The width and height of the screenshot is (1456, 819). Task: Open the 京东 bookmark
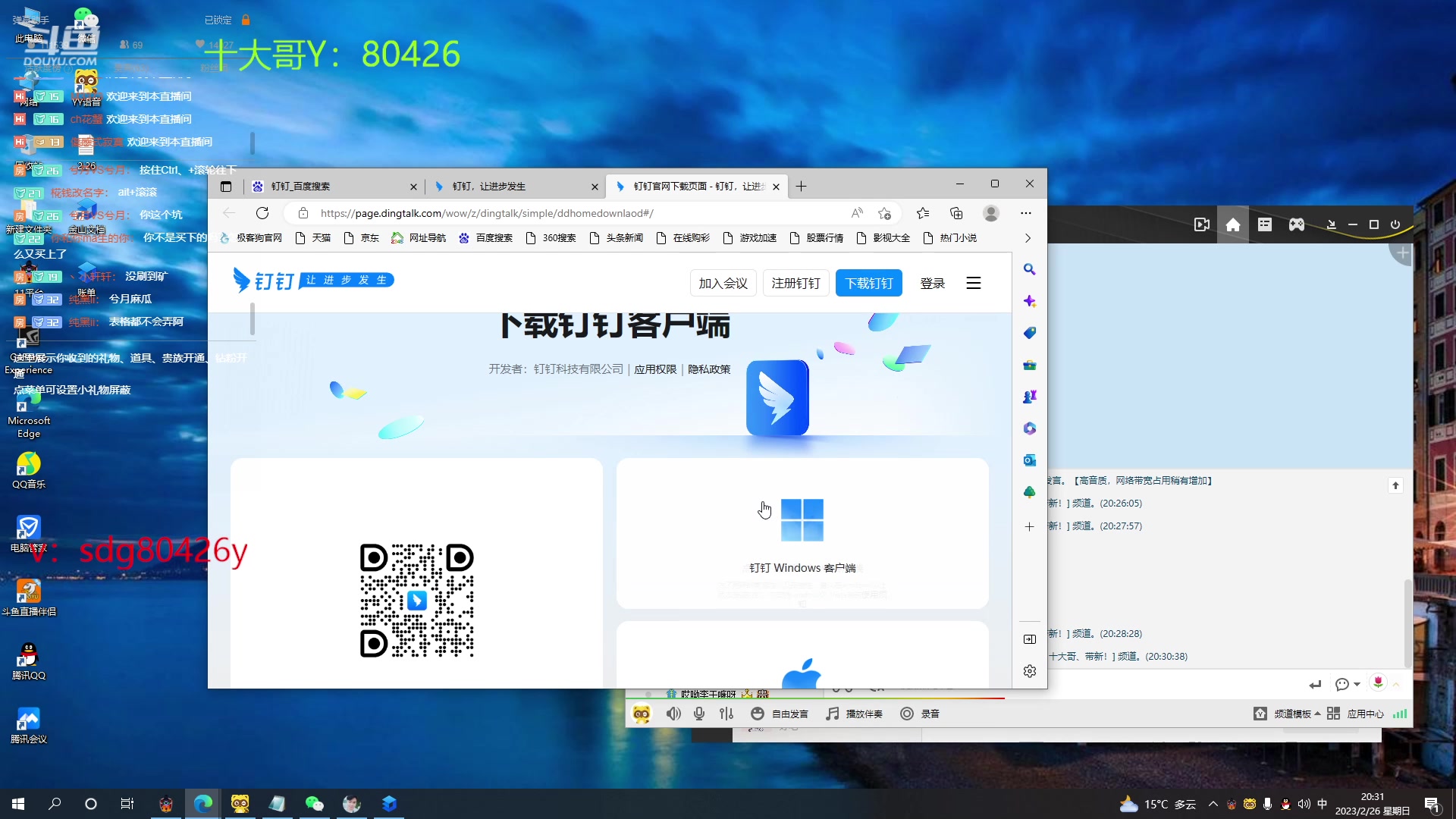pyautogui.click(x=361, y=237)
